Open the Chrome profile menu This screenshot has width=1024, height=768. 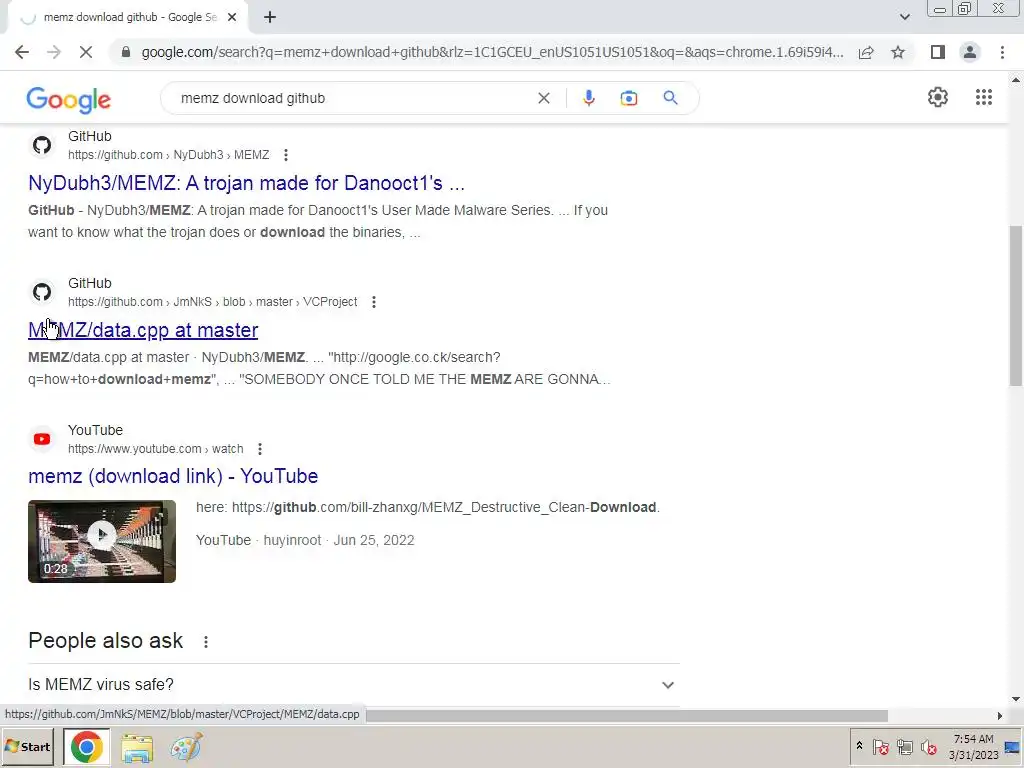[x=970, y=52]
